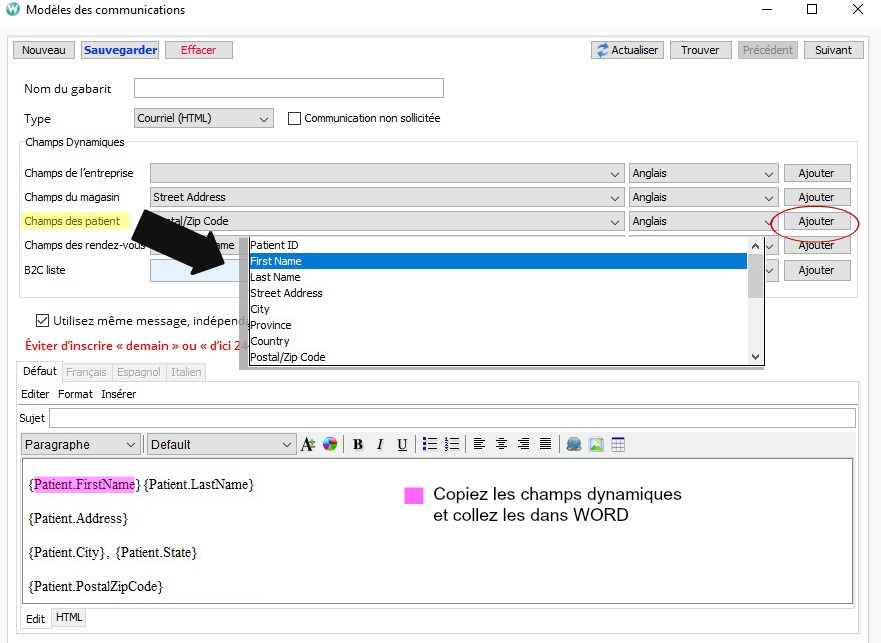This screenshot has width=881, height=643.
Task: Click Ajouter for Champs des patient
Action: tap(816, 221)
